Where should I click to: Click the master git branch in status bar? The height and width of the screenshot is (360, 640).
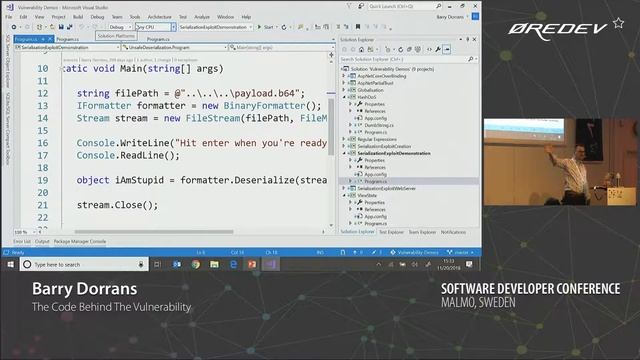click(x=461, y=253)
